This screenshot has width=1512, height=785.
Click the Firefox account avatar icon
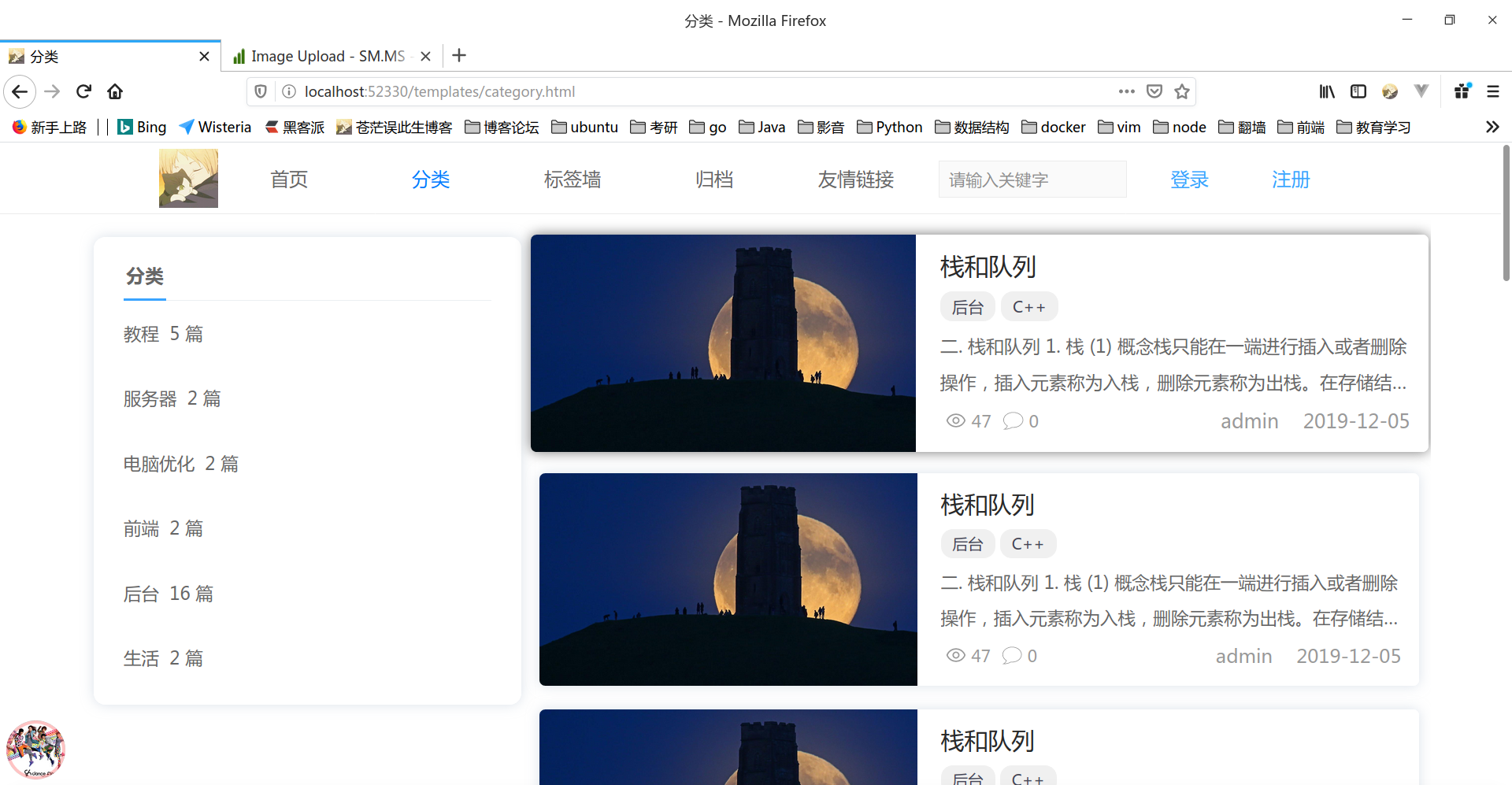pos(1390,91)
